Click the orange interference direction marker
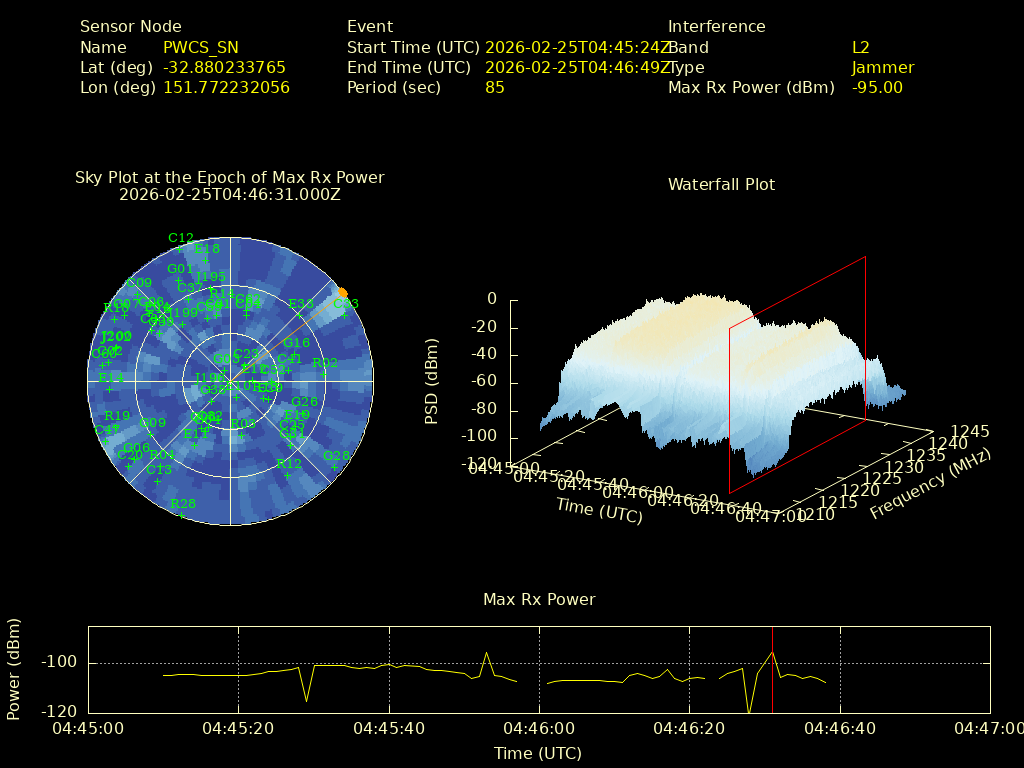The height and width of the screenshot is (768, 1024). click(343, 292)
